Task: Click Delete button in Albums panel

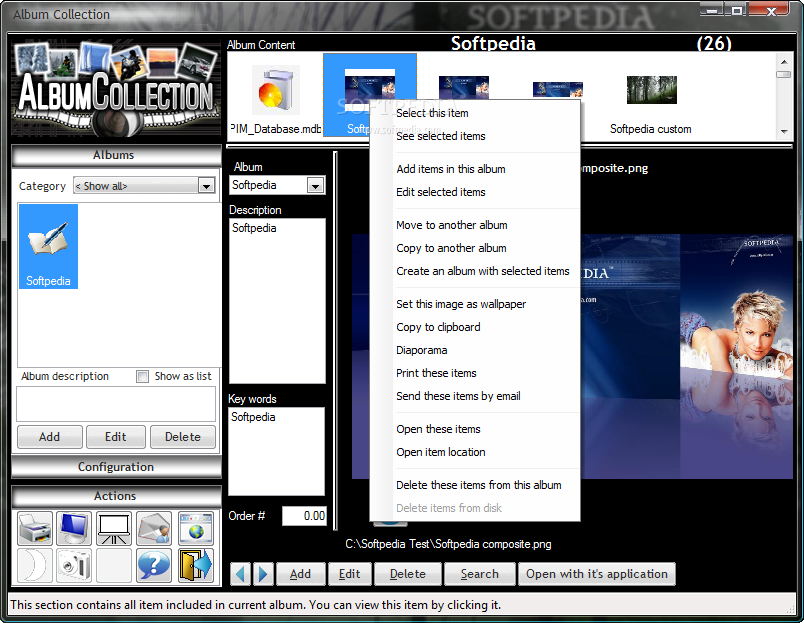Action: tap(183, 437)
